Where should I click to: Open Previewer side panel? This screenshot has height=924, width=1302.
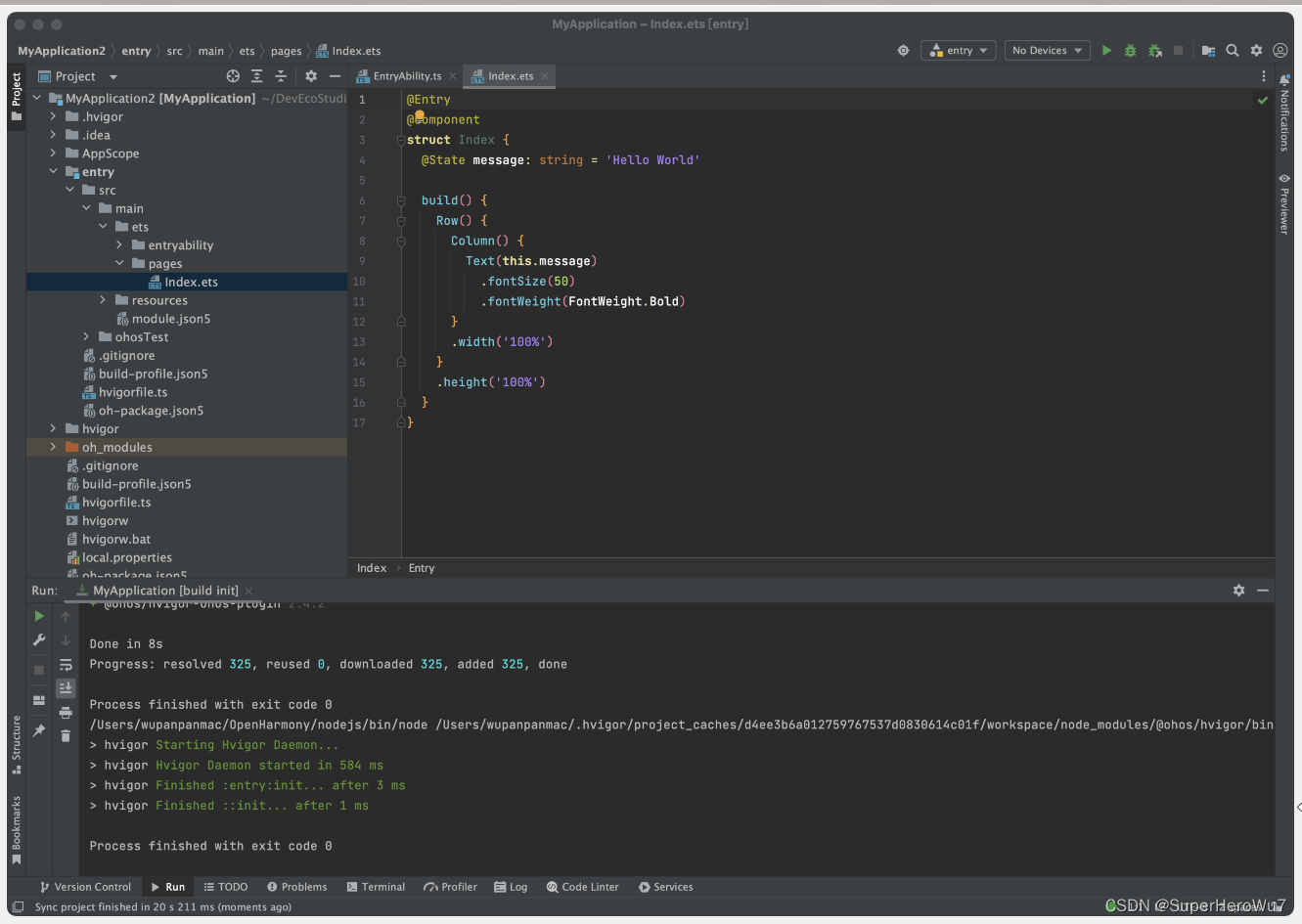[1284, 204]
